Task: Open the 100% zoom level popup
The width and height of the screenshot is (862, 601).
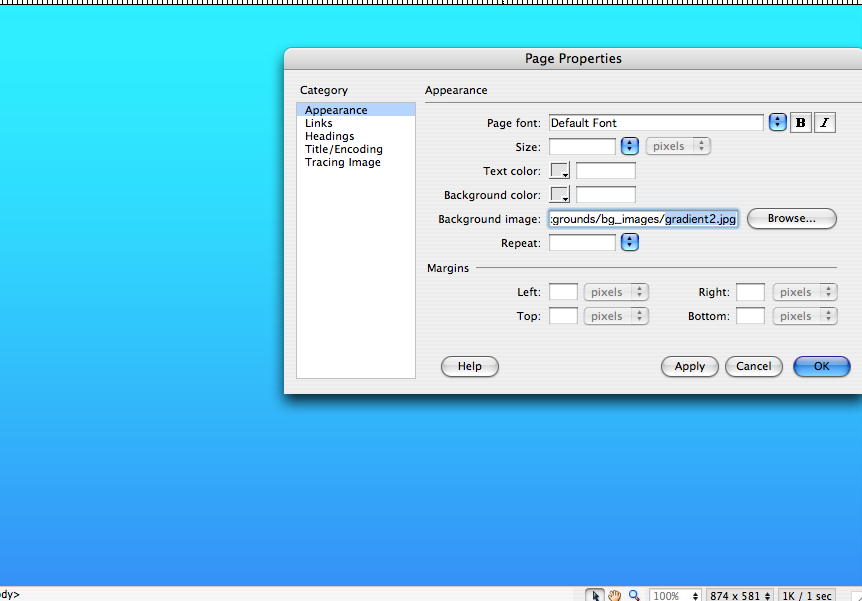Action: point(675,595)
